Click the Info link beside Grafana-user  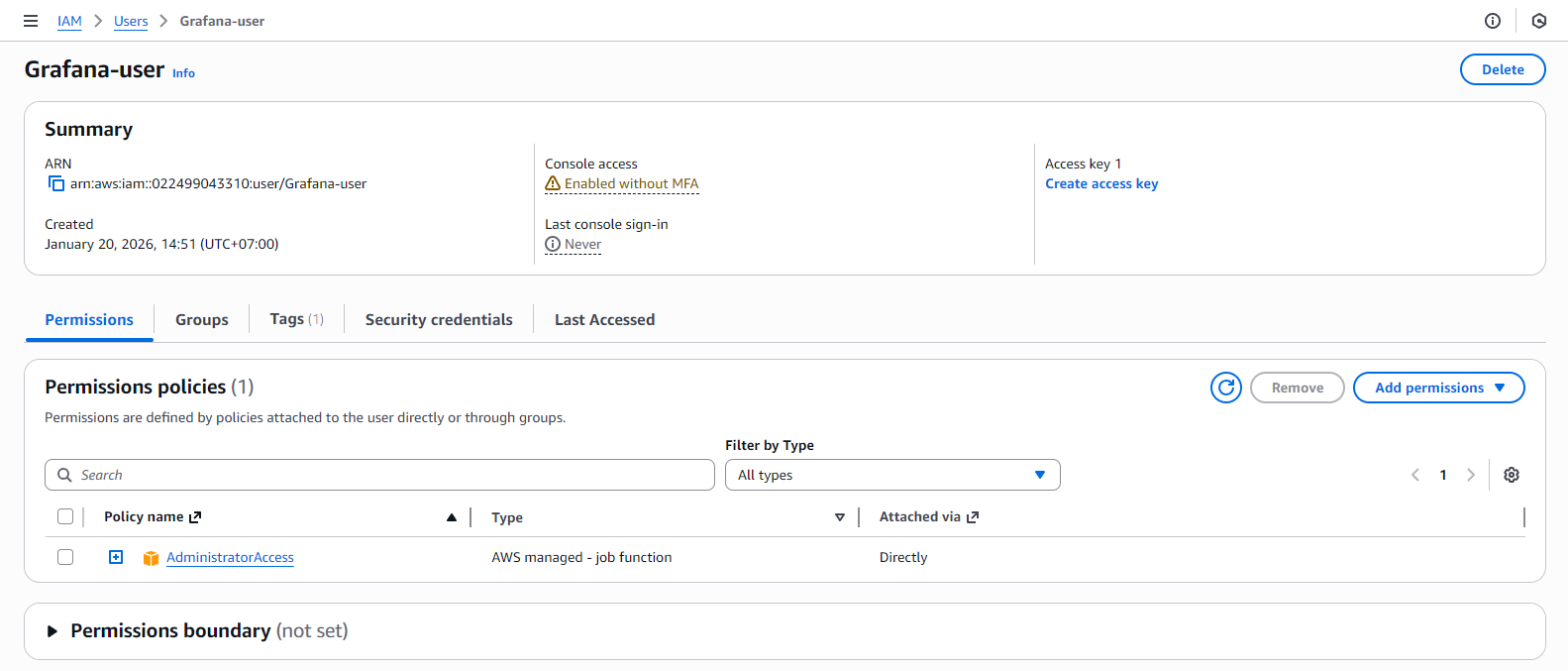click(183, 73)
